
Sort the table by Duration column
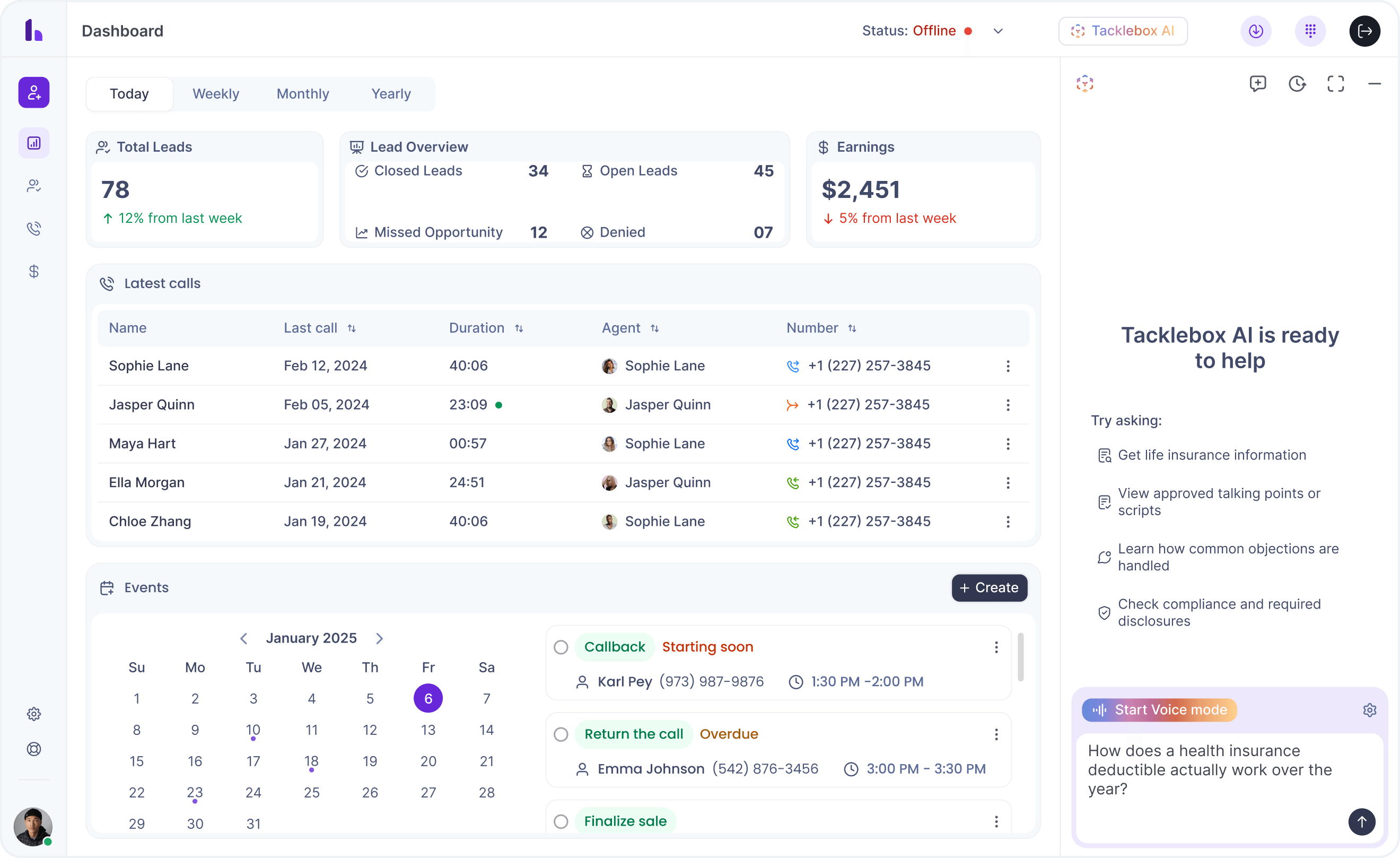click(x=519, y=328)
